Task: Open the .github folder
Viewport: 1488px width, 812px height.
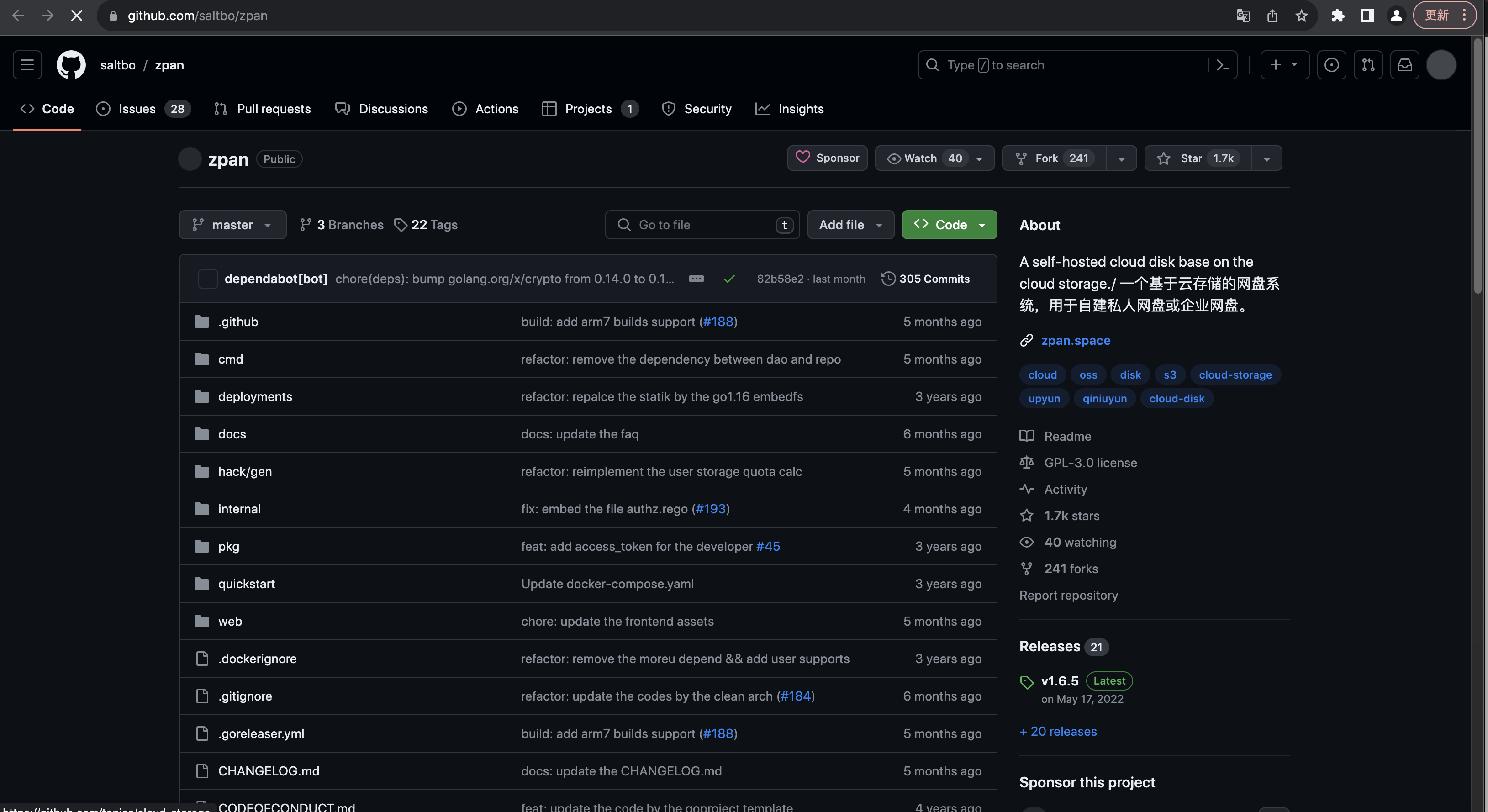Action: [x=238, y=322]
